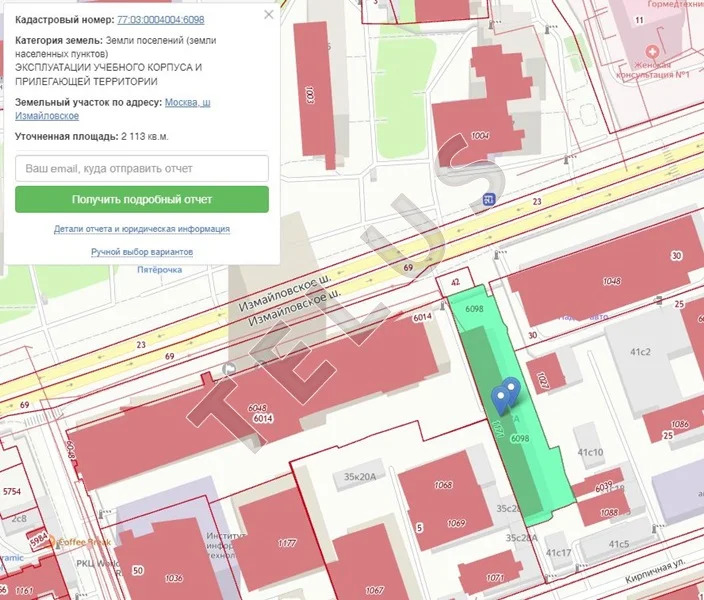Select small parcel 42 near the road
Image resolution: width=704 pixels, height=600 pixels.
[x=455, y=282]
